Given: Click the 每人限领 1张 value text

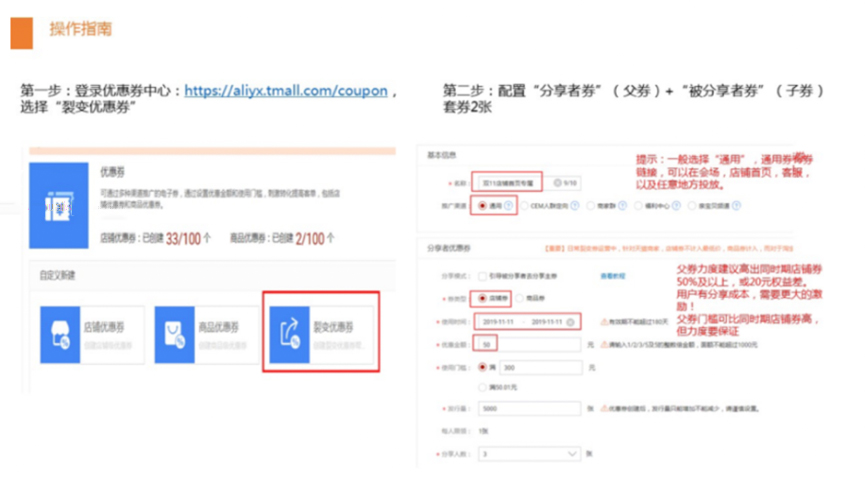Looking at the screenshot, I should click(x=483, y=431).
